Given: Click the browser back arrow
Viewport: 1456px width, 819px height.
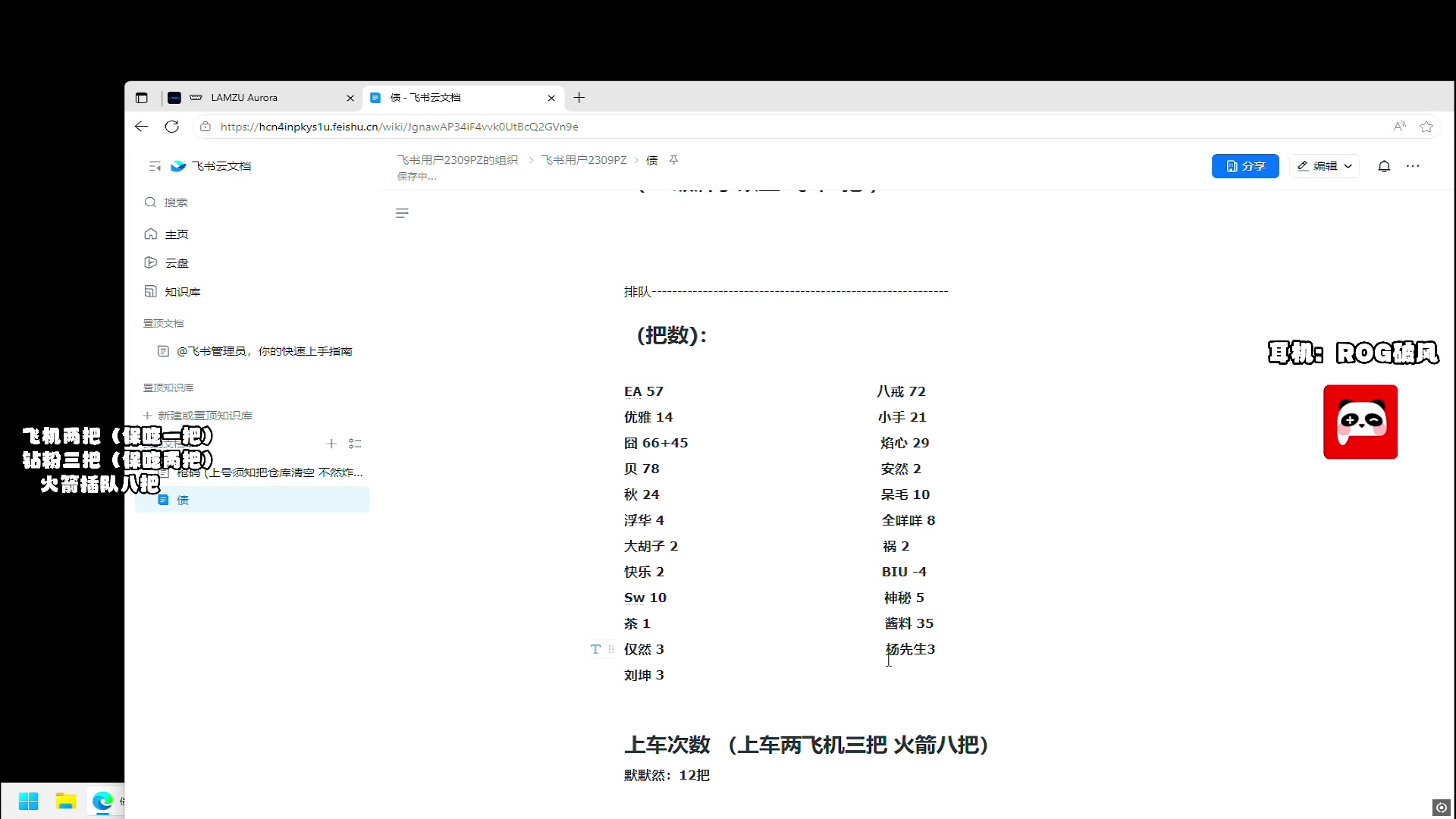Looking at the screenshot, I should (x=141, y=127).
